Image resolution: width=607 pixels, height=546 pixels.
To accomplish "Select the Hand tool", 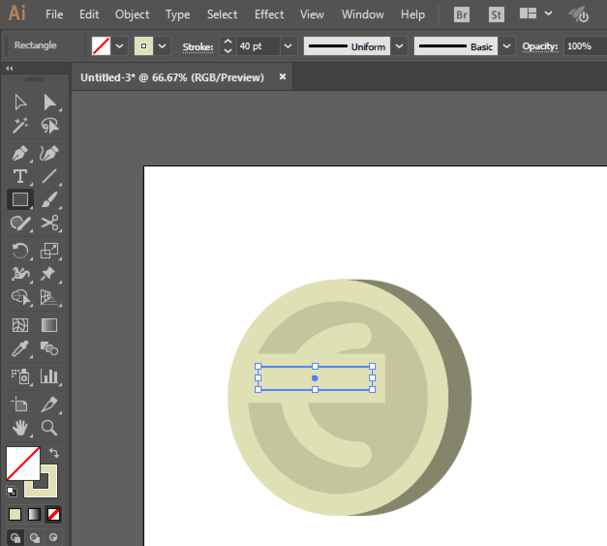I will point(20,428).
